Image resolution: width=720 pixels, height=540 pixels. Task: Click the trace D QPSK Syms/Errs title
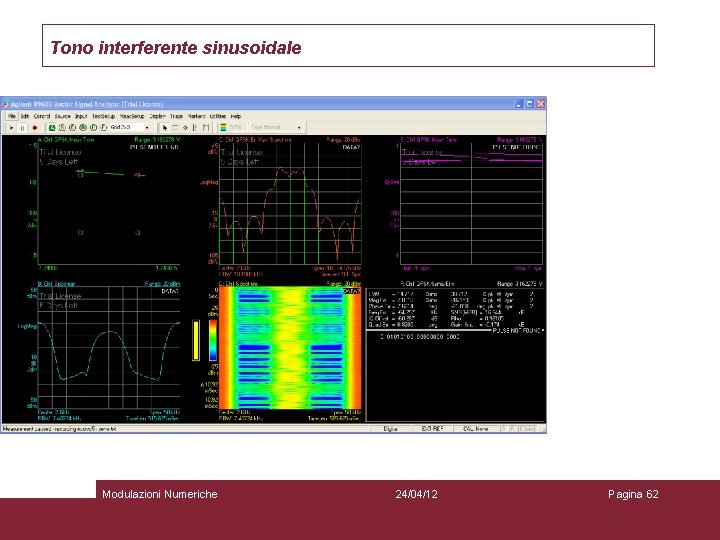(427, 284)
